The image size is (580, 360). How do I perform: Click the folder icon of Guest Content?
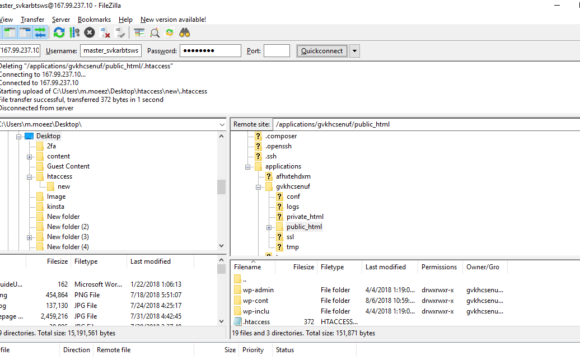[x=40, y=166]
